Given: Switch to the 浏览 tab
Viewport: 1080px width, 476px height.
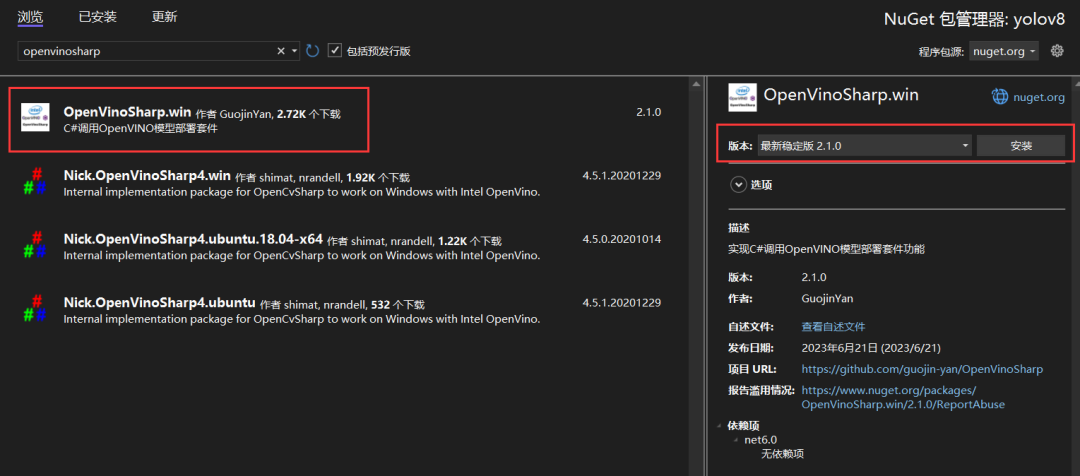Looking at the screenshot, I should click(30, 17).
